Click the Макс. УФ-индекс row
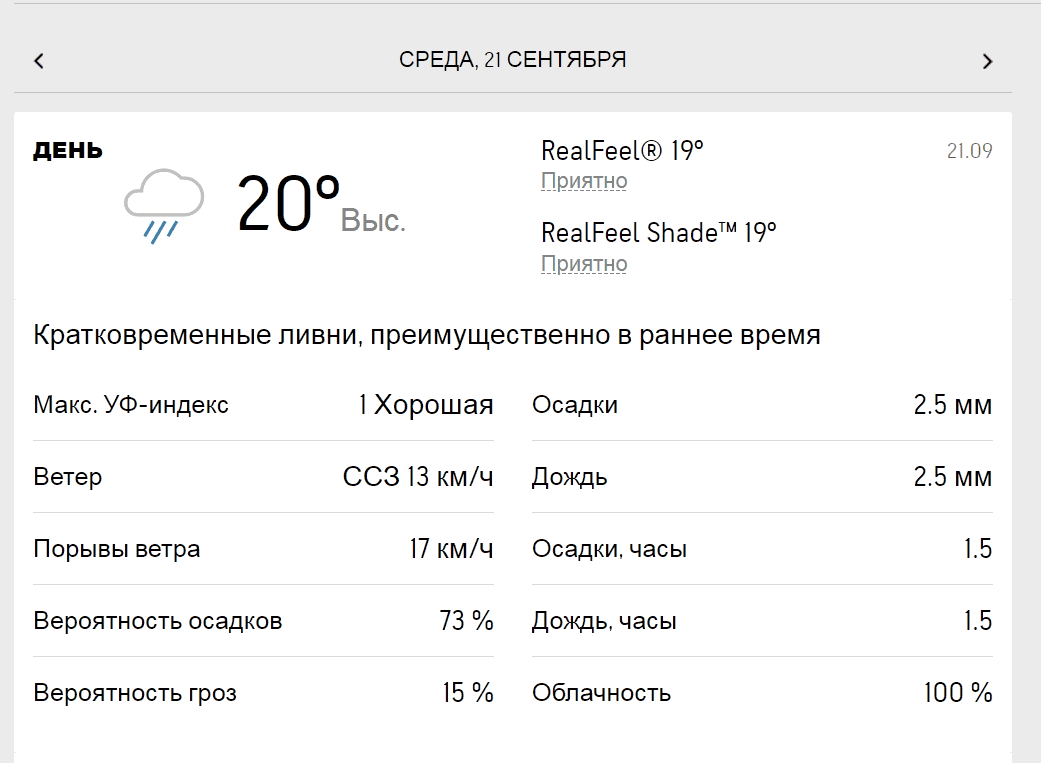The width and height of the screenshot is (1041, 763). (263, 405)
